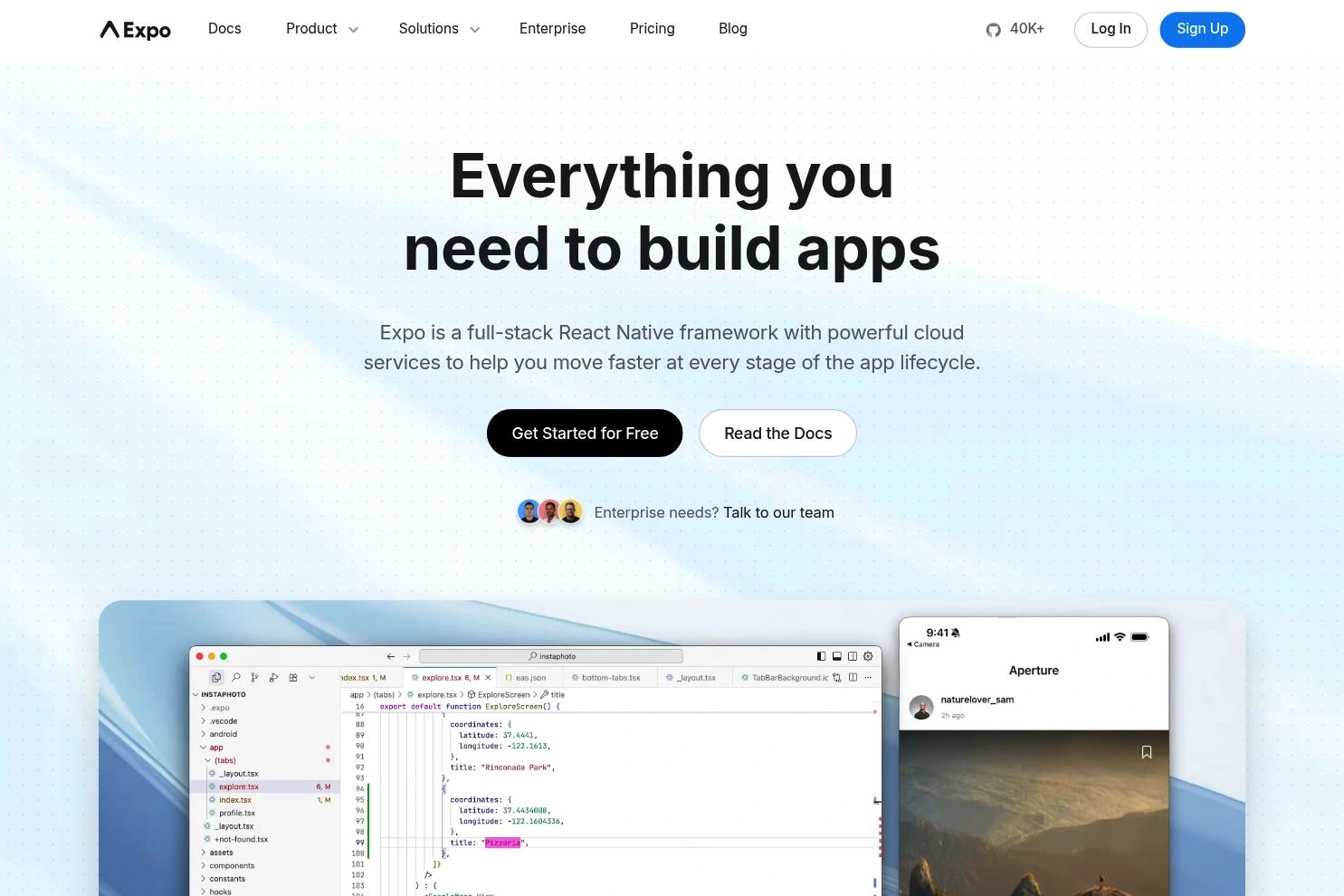Tap the landscape photo in the phone feed
Viewport: 1344px width, 896px height.
click(1034, 813)
